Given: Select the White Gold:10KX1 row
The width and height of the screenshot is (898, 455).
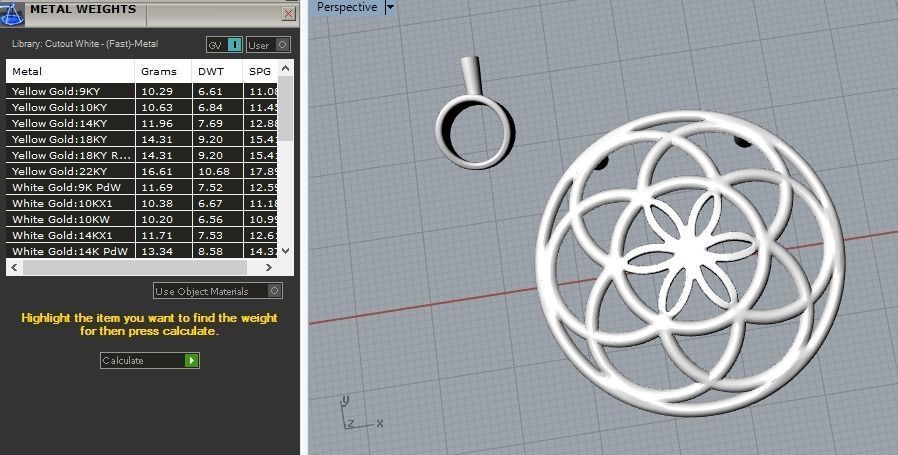Looking at the screenshot, I should pyautogui.click(x=142, y=203).
